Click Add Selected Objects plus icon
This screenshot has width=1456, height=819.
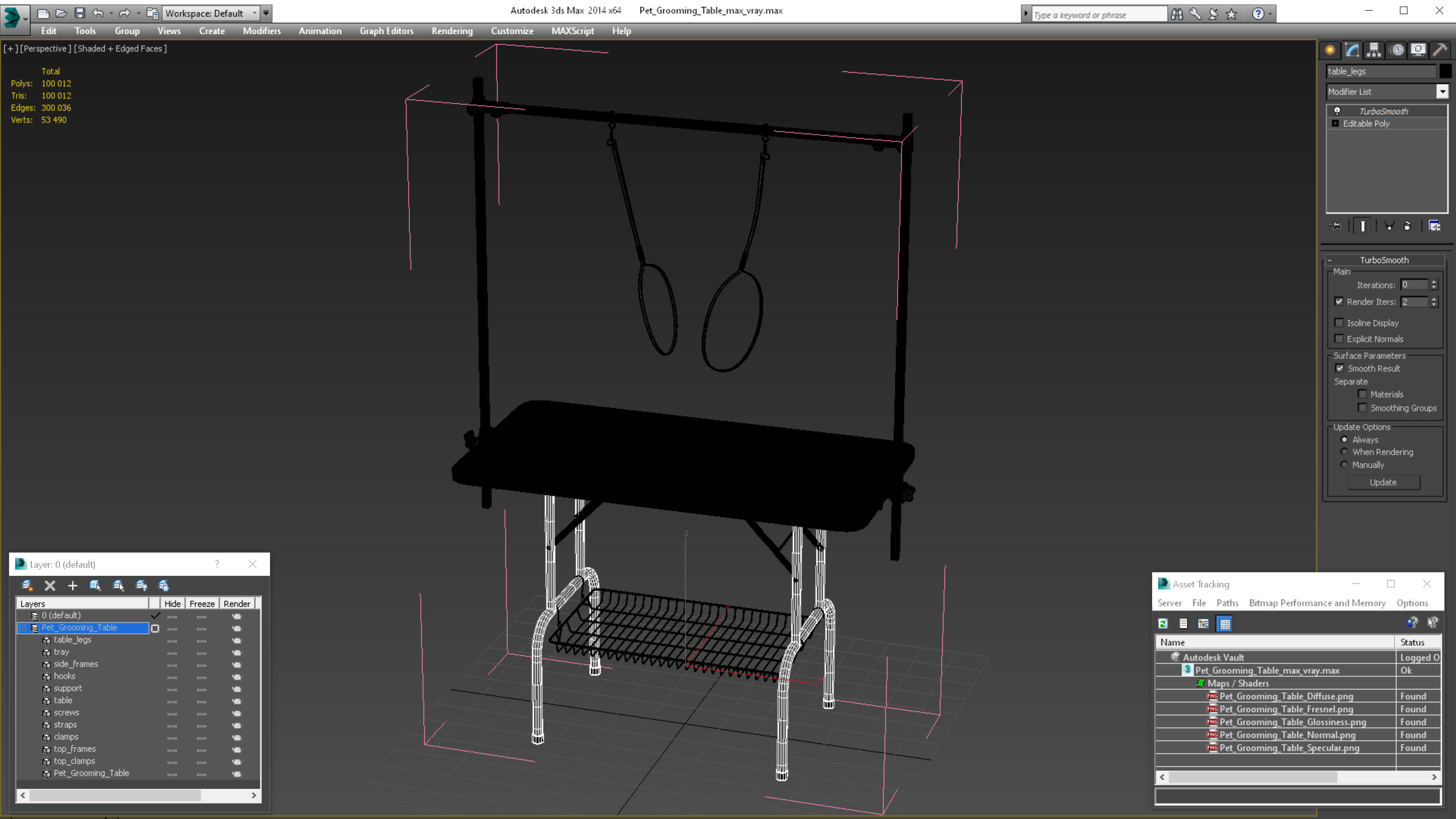coord(72,585)
